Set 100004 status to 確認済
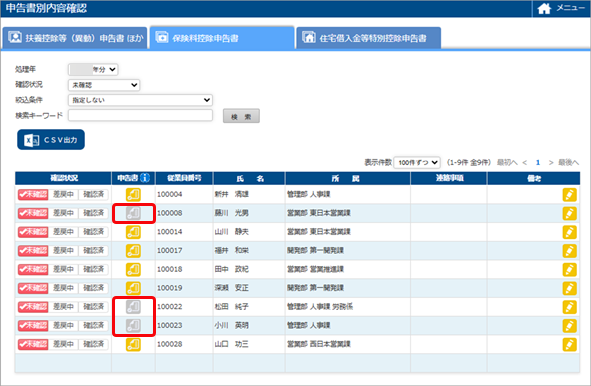Viewport: 591px width, 386px height. point(93,195)
